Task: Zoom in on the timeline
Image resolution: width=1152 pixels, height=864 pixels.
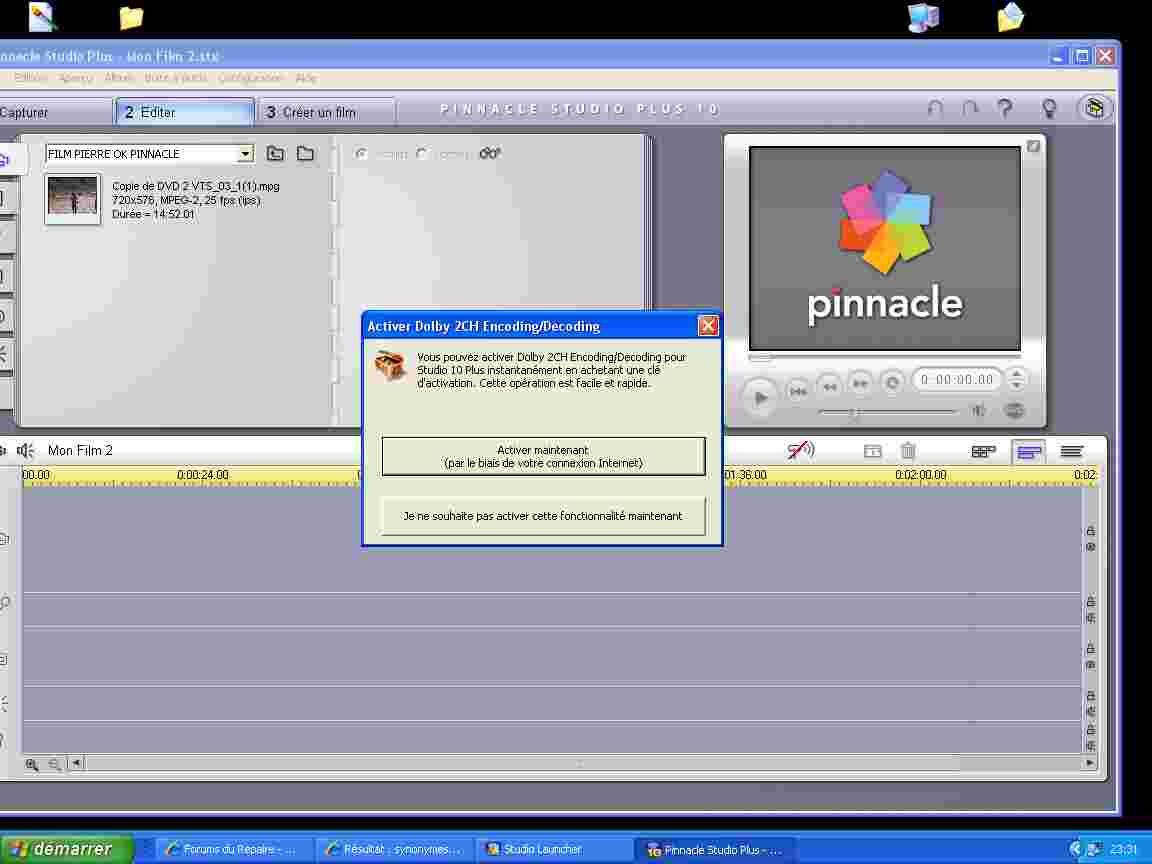Action: click(32, 764)
